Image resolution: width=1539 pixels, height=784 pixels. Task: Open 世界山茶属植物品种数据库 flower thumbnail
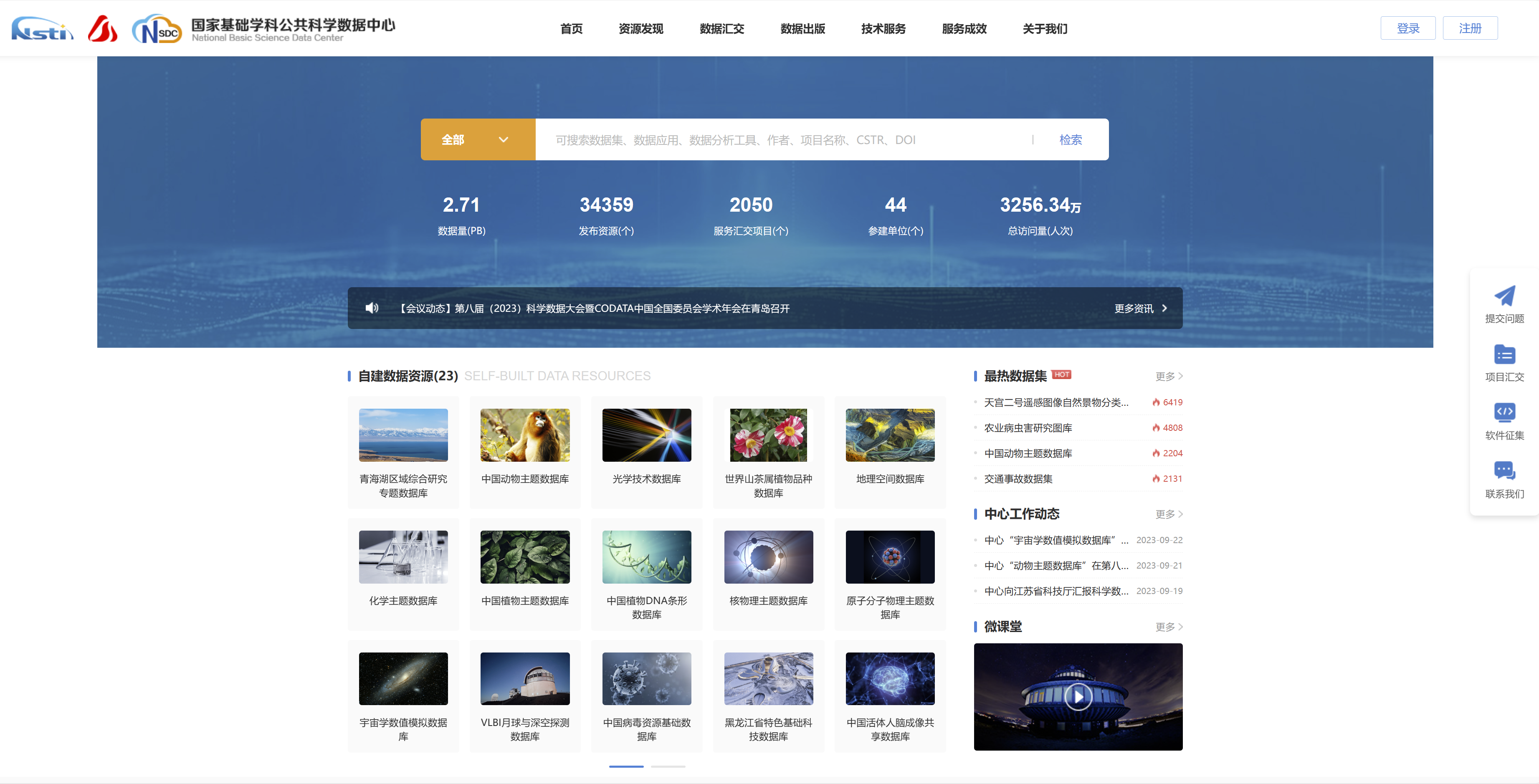click(x=768, y=435)
